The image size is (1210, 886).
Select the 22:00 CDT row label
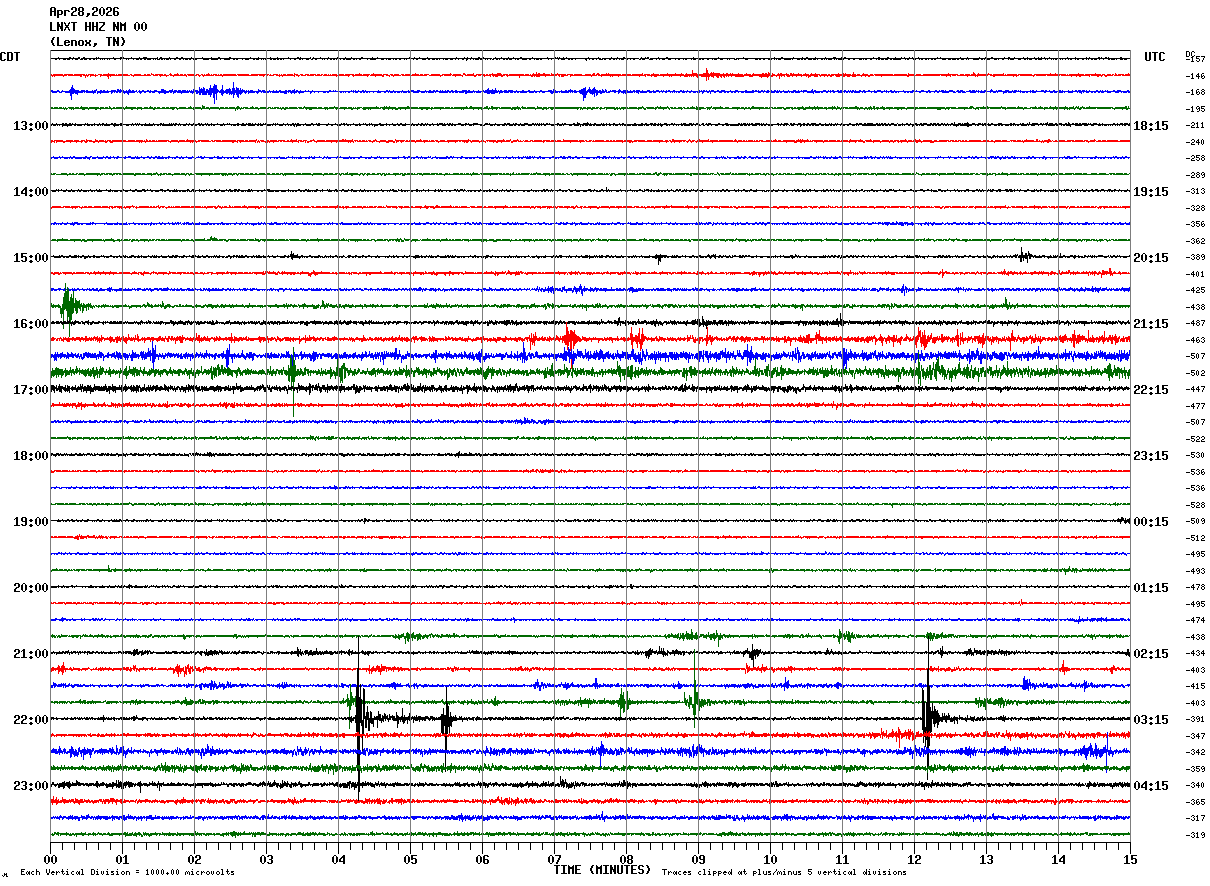pos(30,720)
